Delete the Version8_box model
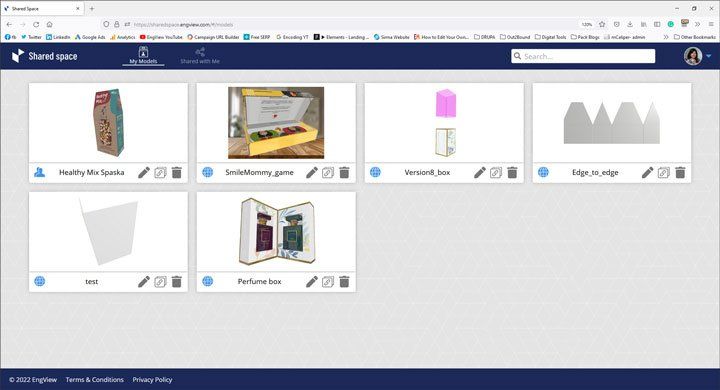Viewport: 720px width, 390px height. (512, 173)
